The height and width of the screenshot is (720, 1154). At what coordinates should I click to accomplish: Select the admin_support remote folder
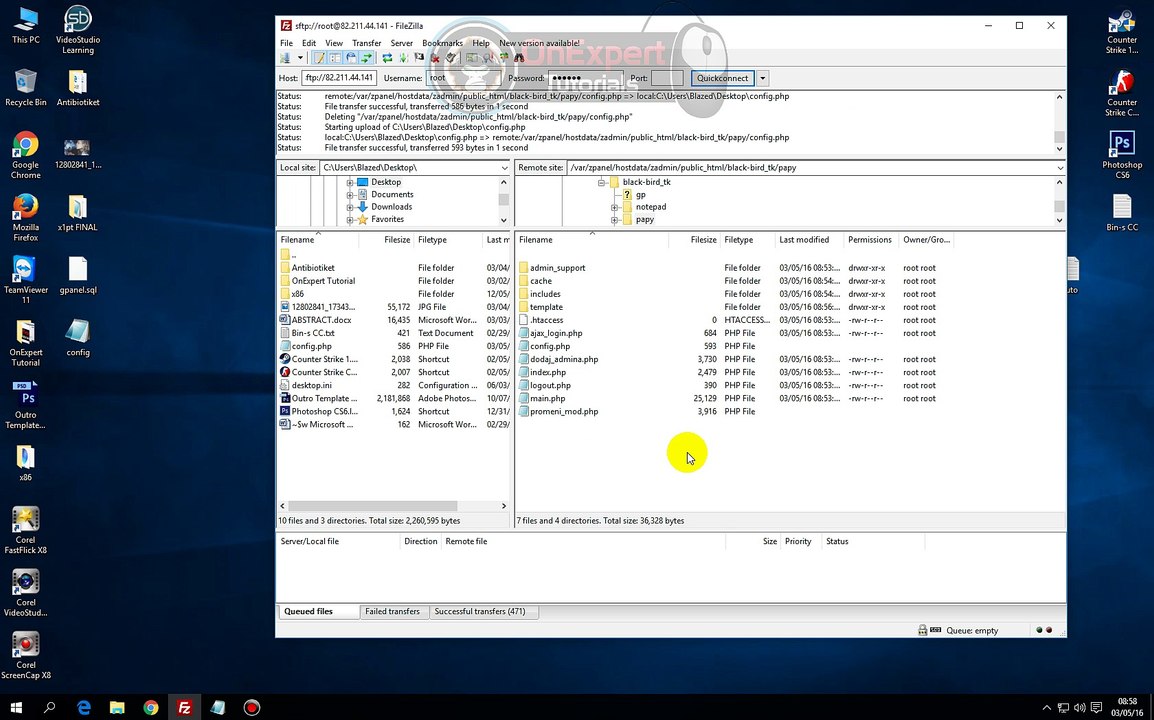pos(557,268)
